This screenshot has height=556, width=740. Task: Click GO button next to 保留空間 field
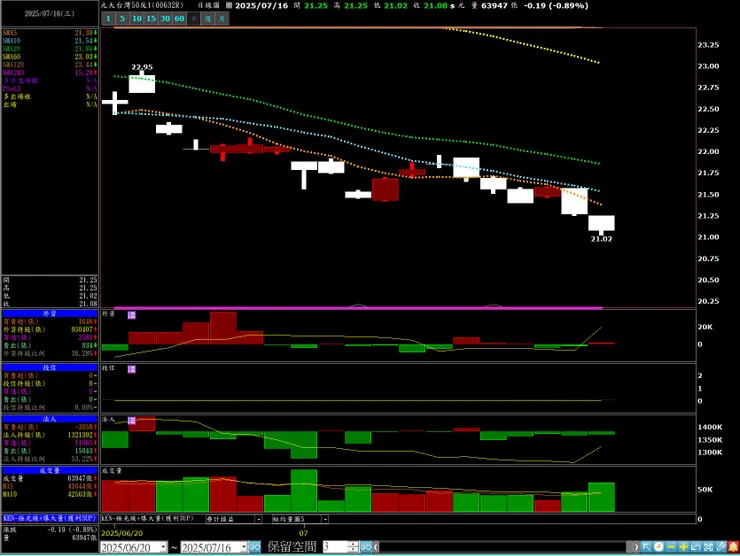[x=366, y=547]
